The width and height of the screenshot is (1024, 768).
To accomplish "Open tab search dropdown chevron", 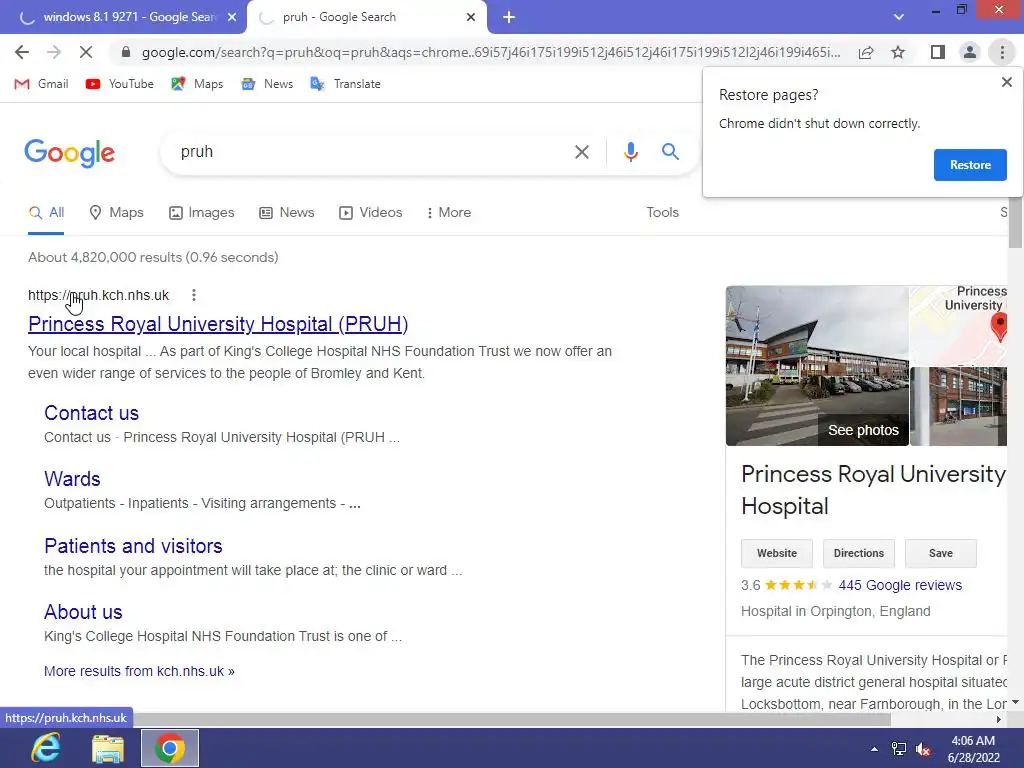I will coord(899,17).
